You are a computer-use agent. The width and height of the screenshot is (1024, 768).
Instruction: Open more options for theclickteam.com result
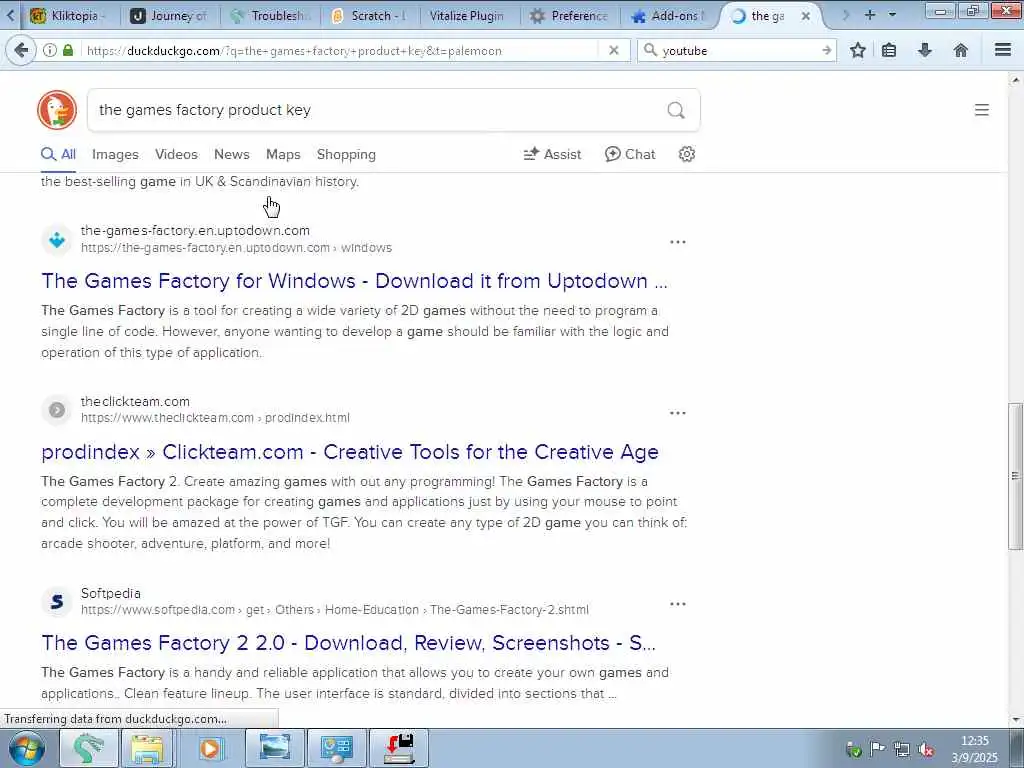tap(678, 413)
